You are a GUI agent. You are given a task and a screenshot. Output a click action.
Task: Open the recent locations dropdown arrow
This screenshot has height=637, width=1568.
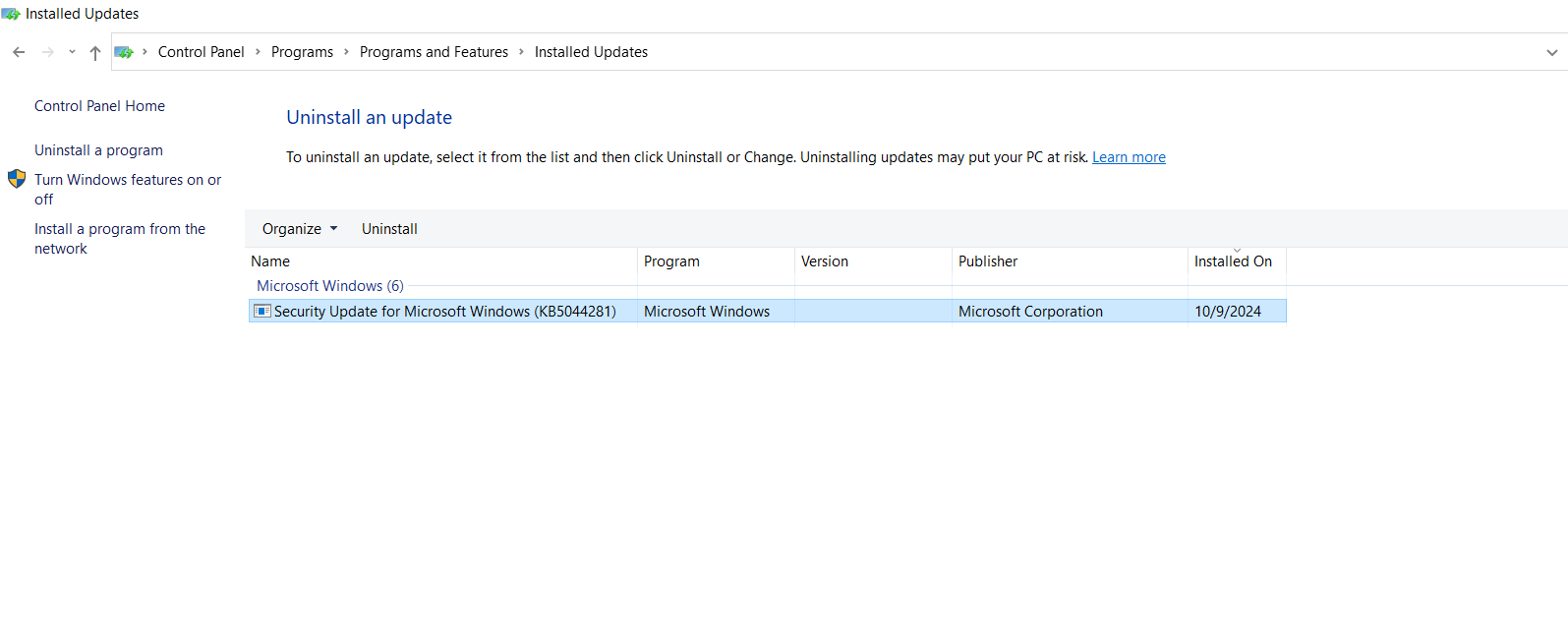point(72,52)
